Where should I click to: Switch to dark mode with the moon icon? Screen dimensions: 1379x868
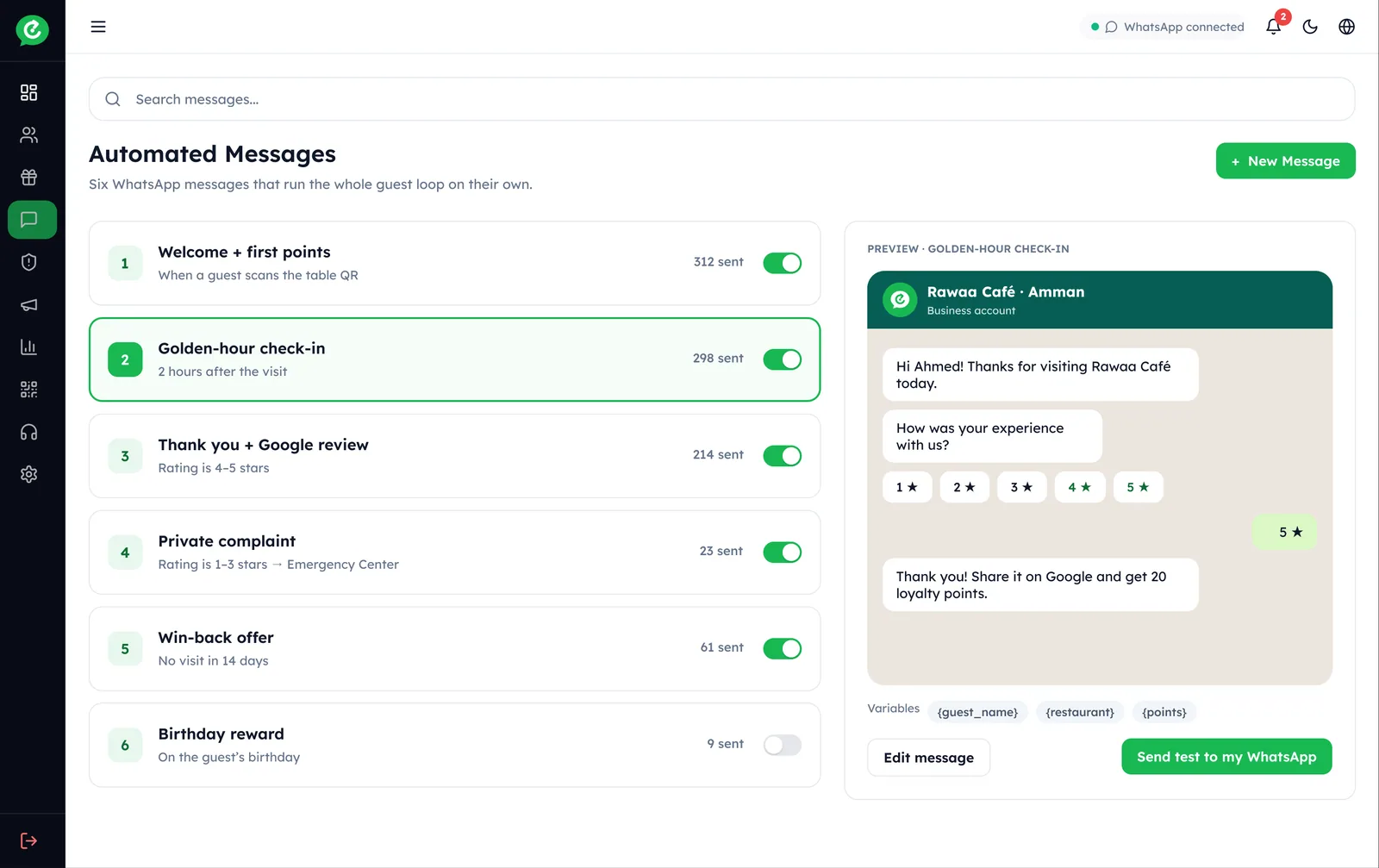point(1310,27)
